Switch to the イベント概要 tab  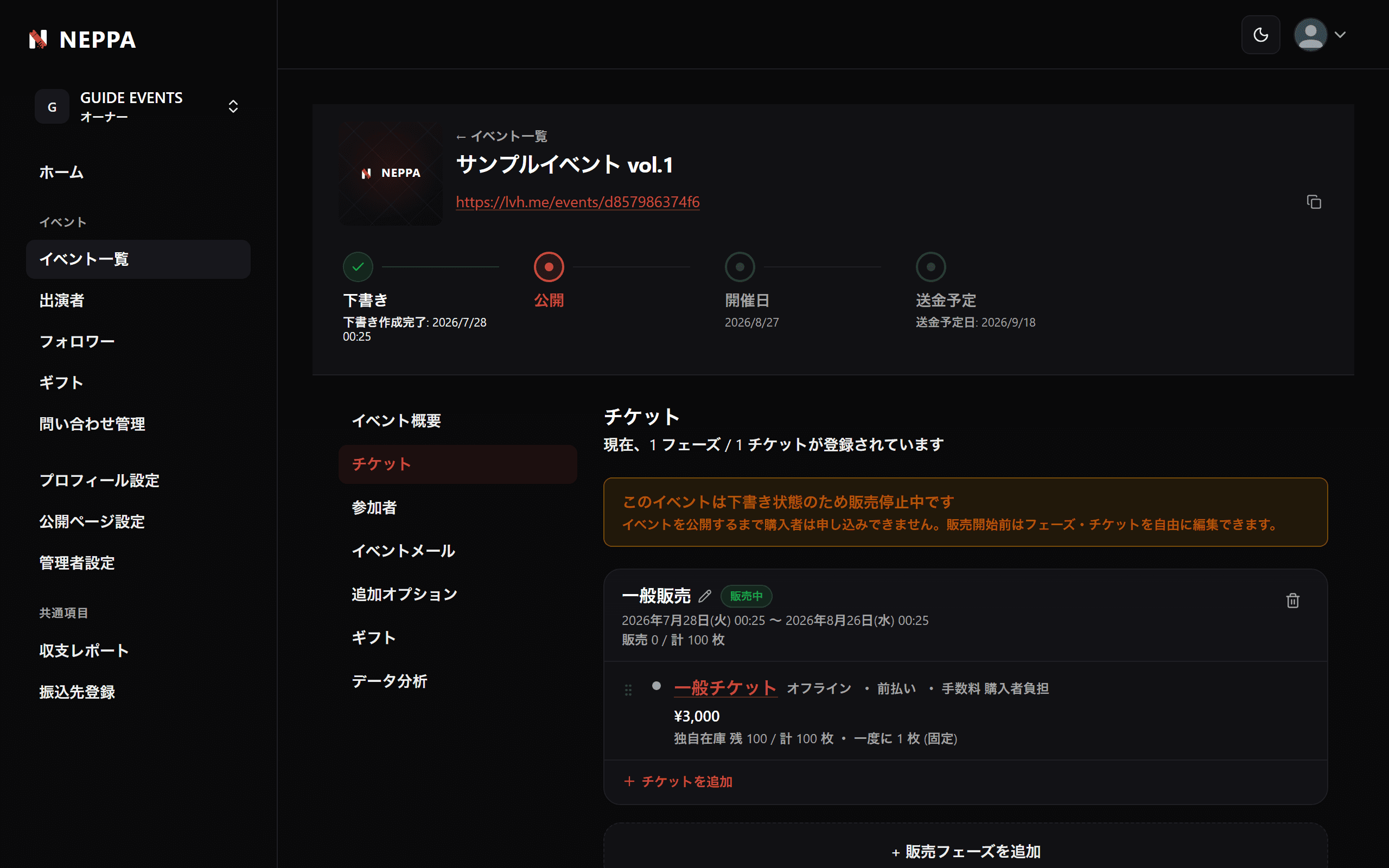pyautogui.click(x=457, y=421)
